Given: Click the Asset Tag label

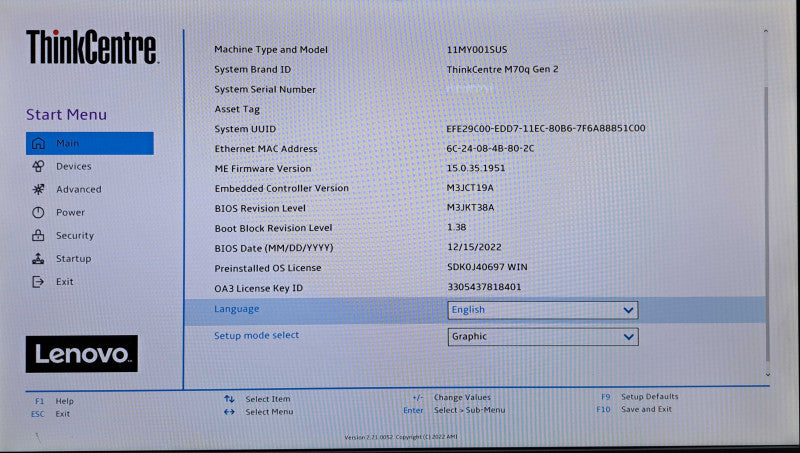Looking at the screenshot, I should pyautogui.click(x=237, y=109).
